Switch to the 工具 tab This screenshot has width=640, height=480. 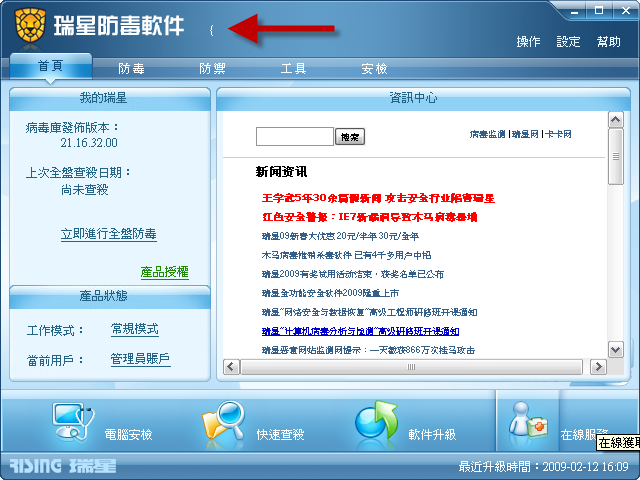point(293,68)
